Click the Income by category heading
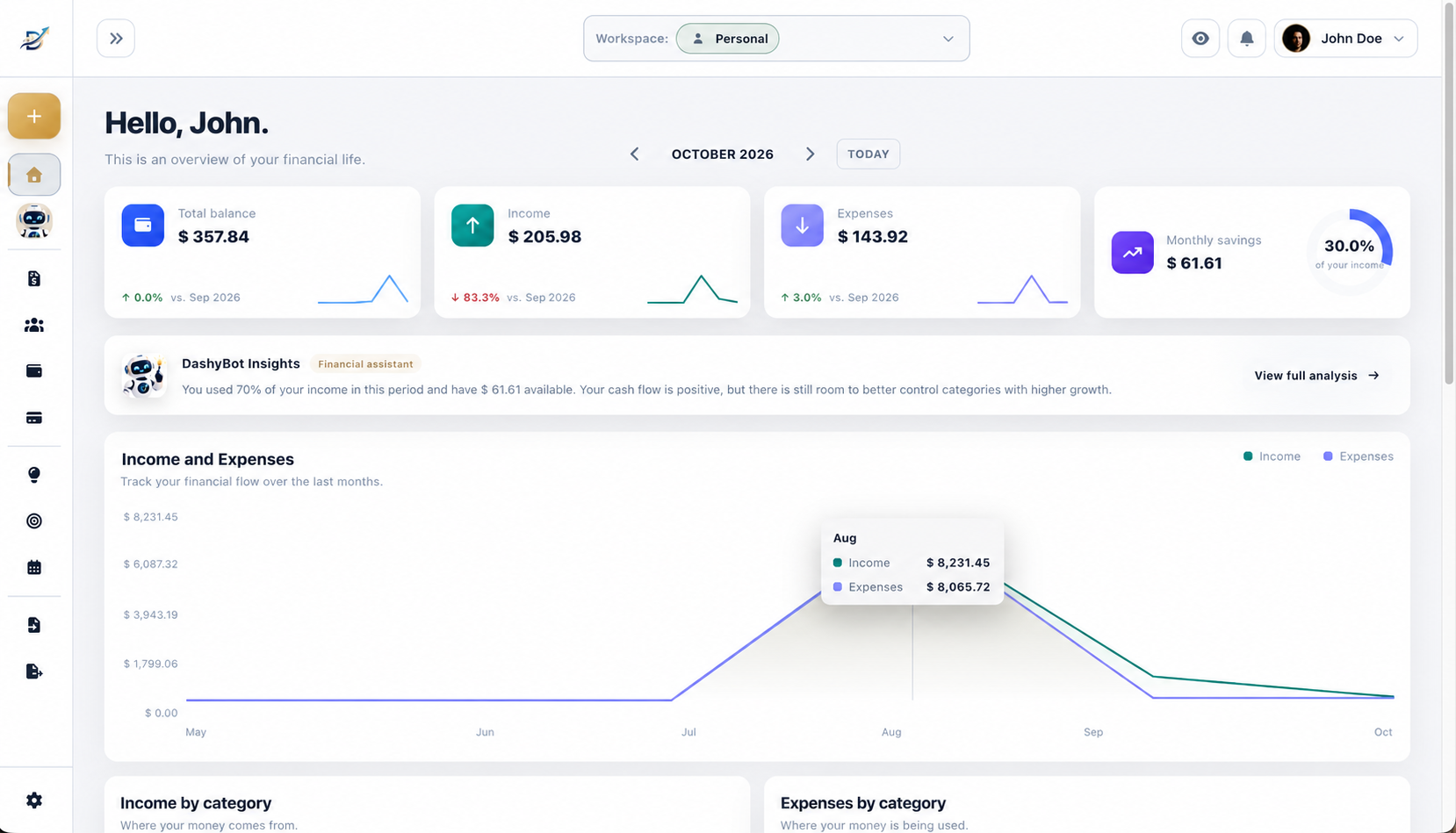Screen dimensions: 1456x833 [x=196, y=803]
